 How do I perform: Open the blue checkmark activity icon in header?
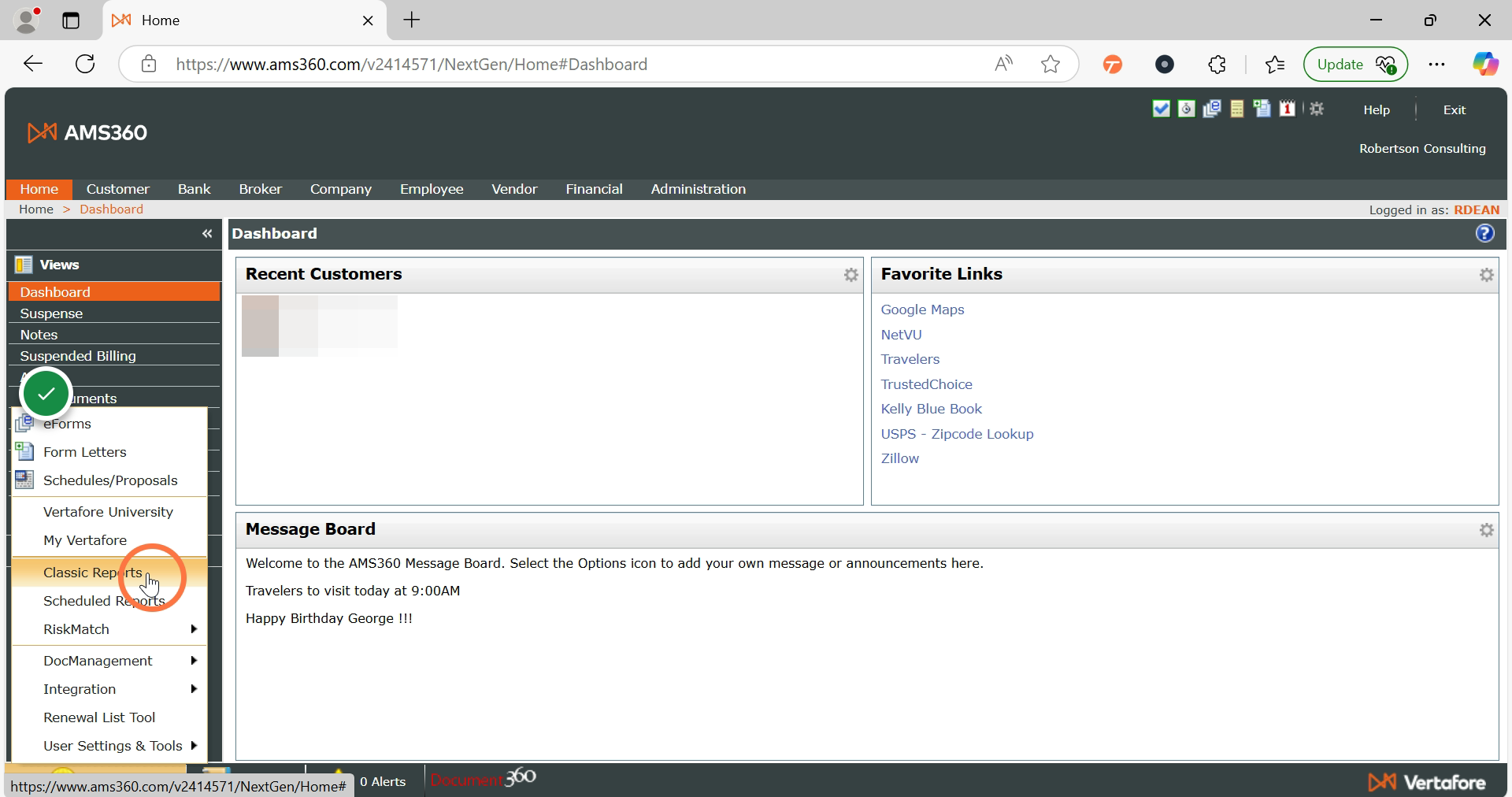[x=1161, y=109]
